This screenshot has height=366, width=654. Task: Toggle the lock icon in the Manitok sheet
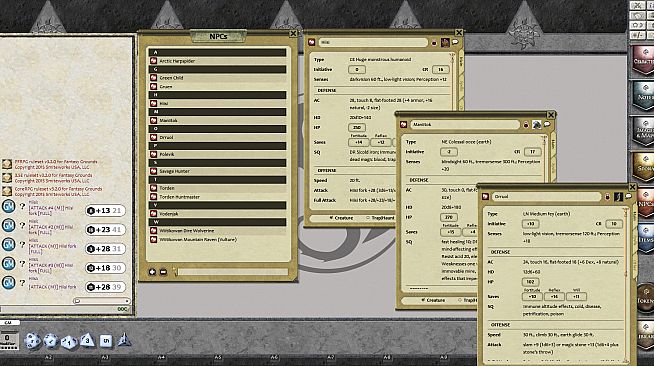coord(526,125)
